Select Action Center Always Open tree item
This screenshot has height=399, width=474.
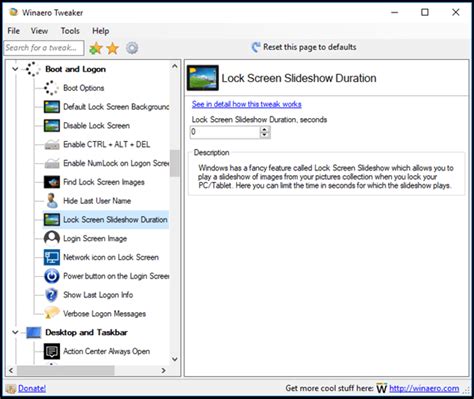point(107,351)
